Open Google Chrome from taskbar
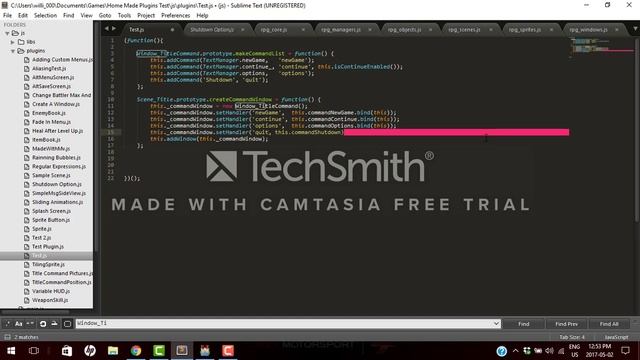640x360 pixels. 136,351
